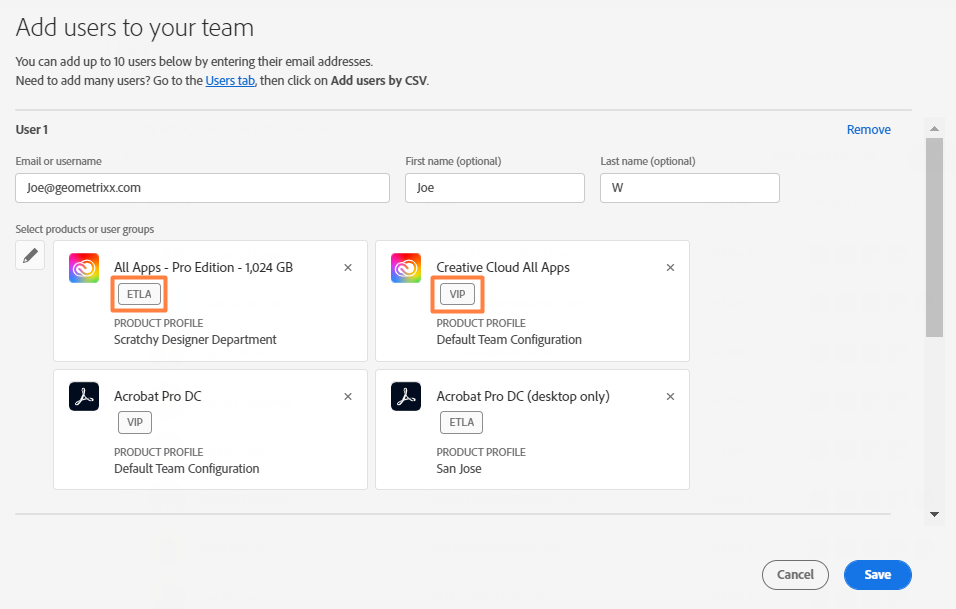Remove Acrobat Pro DC desktop only with X
Screen dimensions: 956x609
(670, 397)
